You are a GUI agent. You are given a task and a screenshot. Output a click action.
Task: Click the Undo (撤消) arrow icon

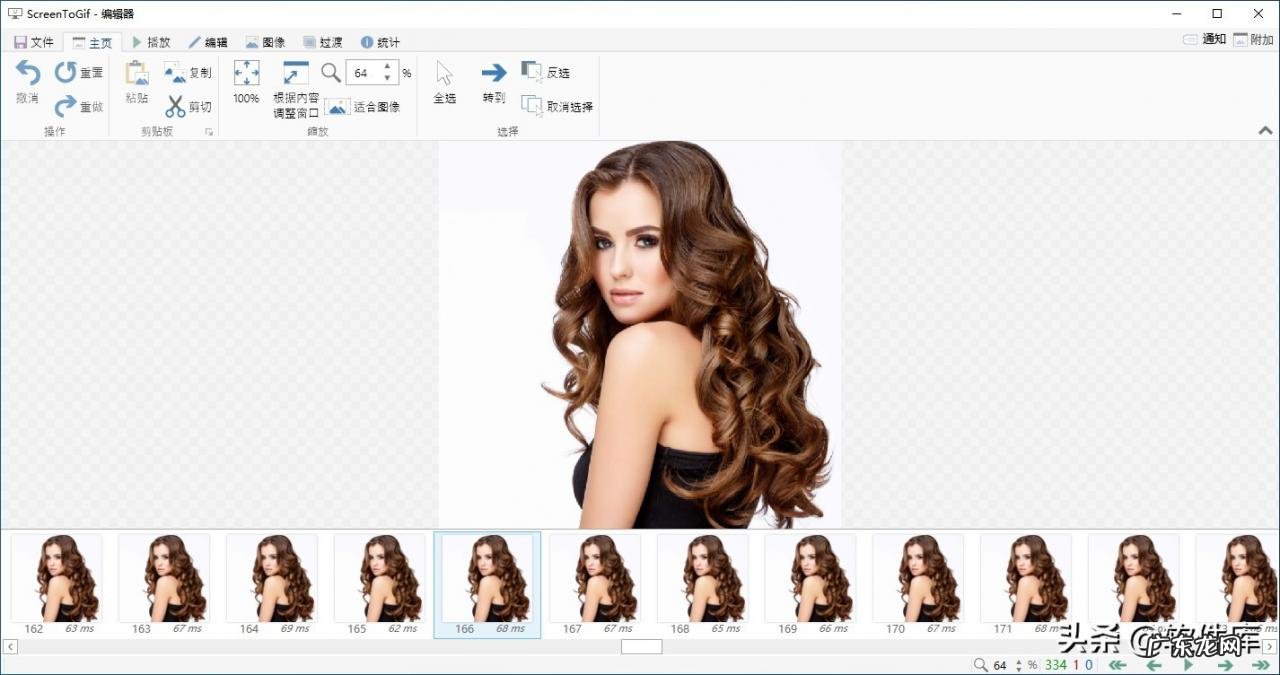(28, 73)
